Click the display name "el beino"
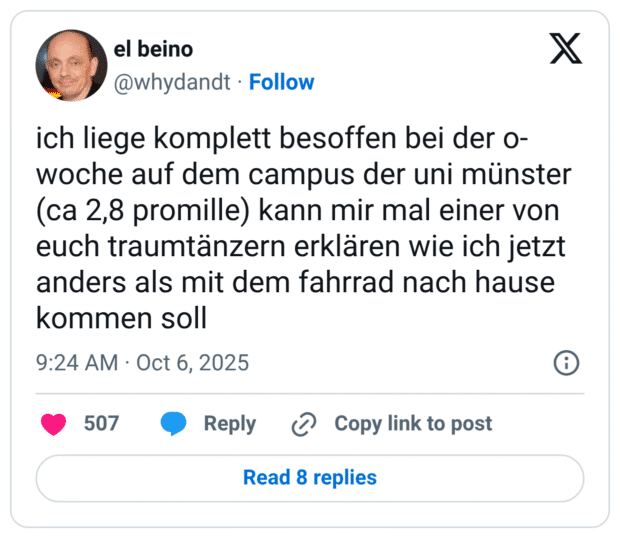The height and width of the screenshot is (538, 620). [154, 49]
